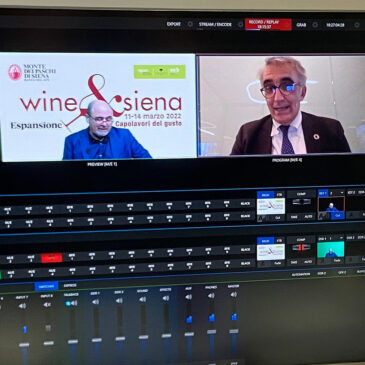Click the EFFECTS volume fader knob
Viewport: 365px width, 365px height.
(167, 336)
